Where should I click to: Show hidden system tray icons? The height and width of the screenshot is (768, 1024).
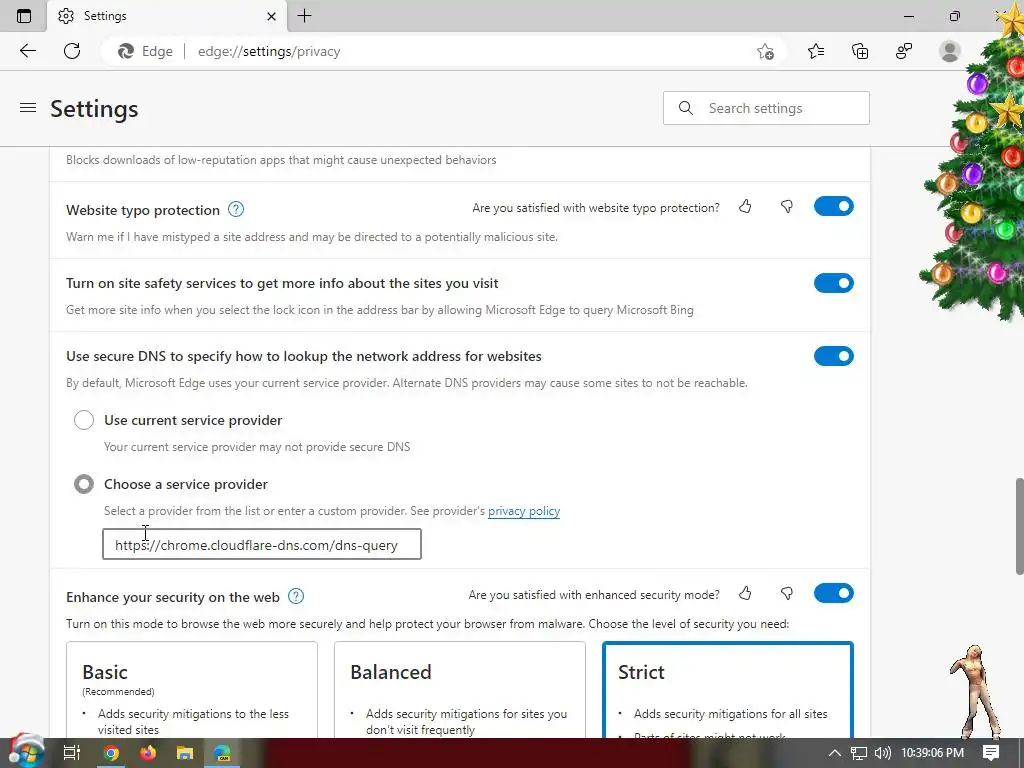(835, 753)
